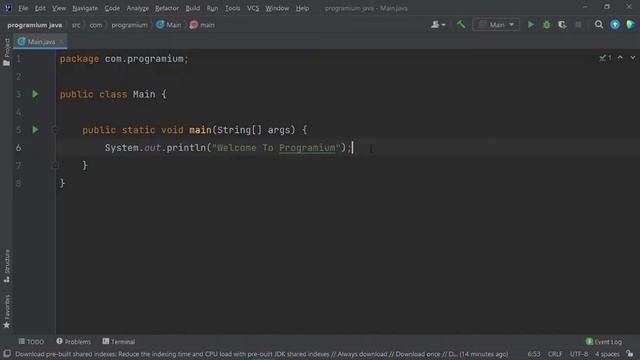Click the greyed-out Stop button in toolbar
Screen dimensions: 640x360
[x=578, y=24]
